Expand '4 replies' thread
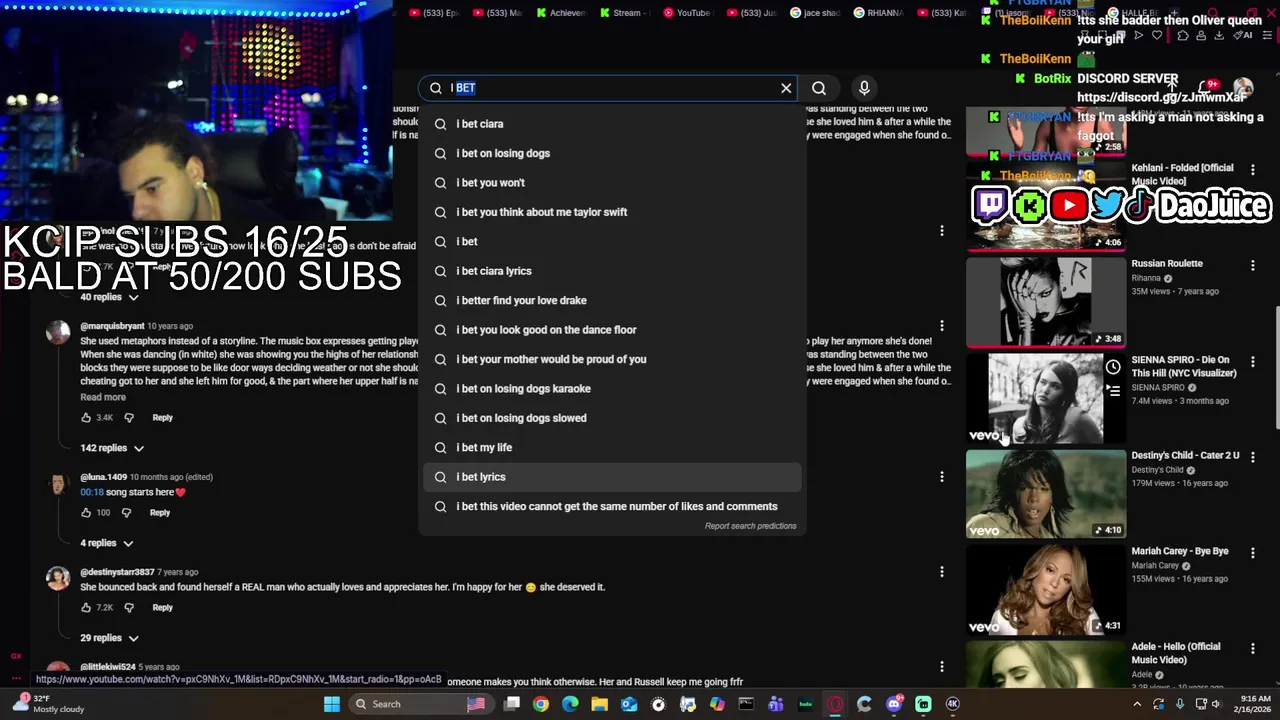This screenshot has height=720, width=1280. (106, 543)
